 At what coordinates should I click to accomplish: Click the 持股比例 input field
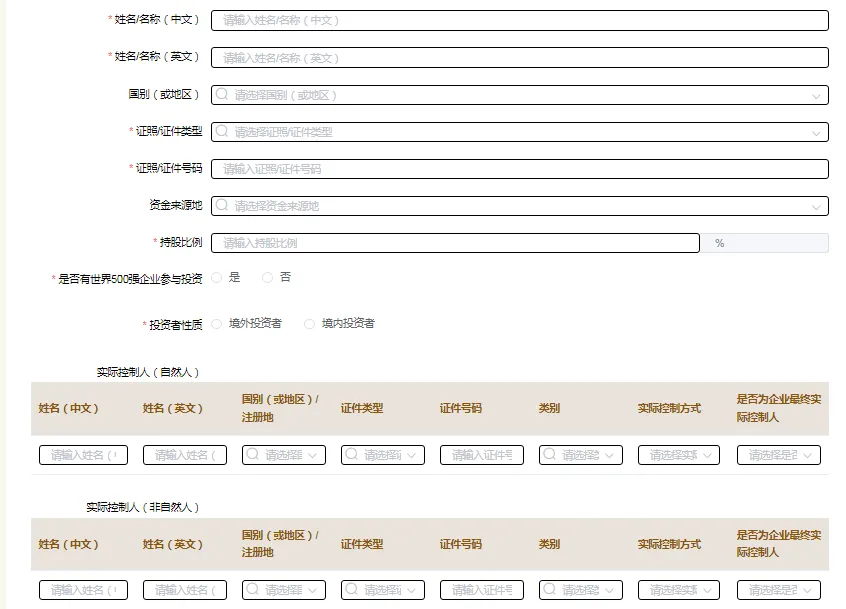(x=455, y=243)
